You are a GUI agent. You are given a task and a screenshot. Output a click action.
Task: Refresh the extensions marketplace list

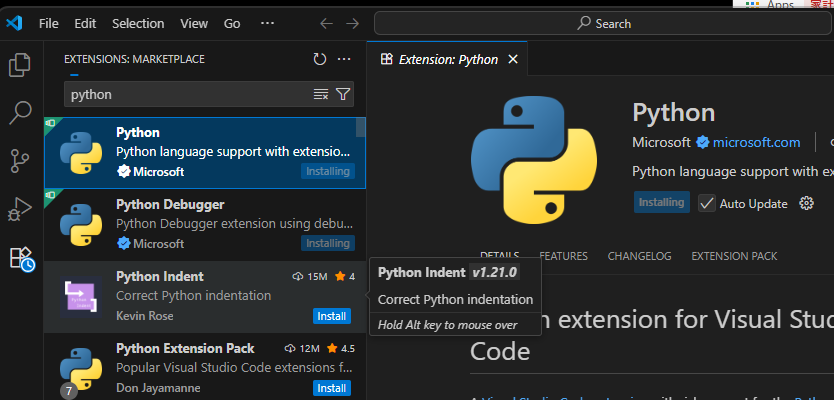coord(319,60)
